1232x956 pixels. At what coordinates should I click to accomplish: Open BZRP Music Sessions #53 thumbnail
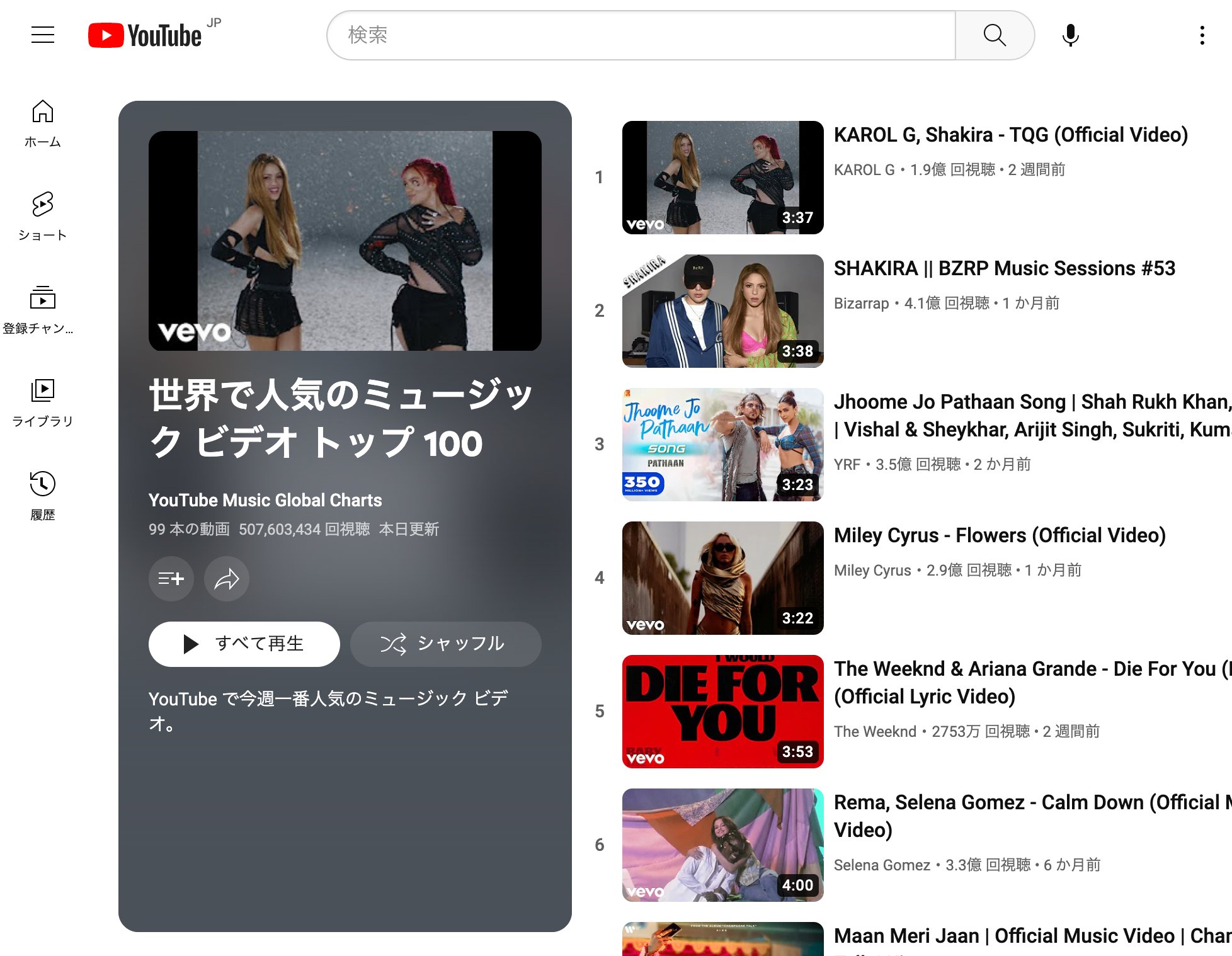(x=723, y=311)
